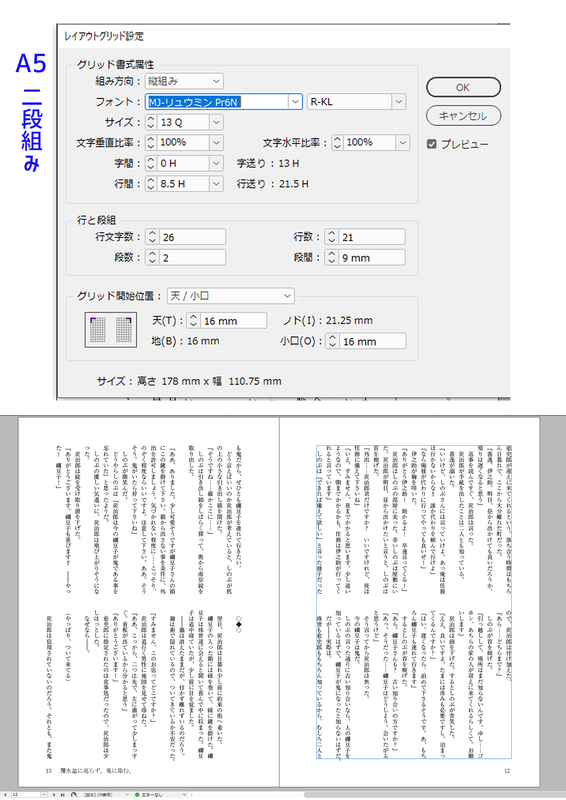Image resolution: width=566 pixels, height=800 pixels.
Task: Click the 字送り : 13 H label
Action: 268,163
